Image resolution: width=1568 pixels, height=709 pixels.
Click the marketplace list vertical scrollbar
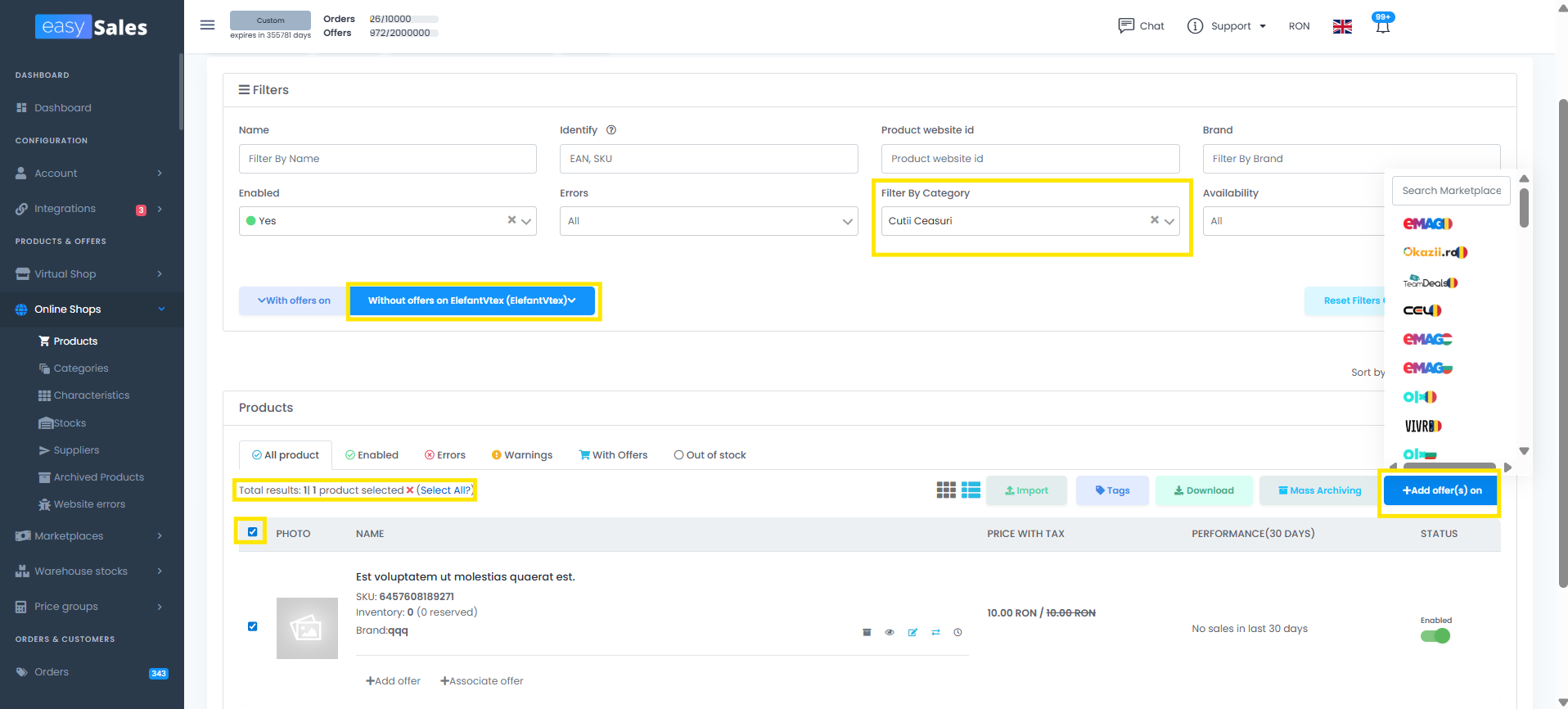click(x=1524, y=208)
